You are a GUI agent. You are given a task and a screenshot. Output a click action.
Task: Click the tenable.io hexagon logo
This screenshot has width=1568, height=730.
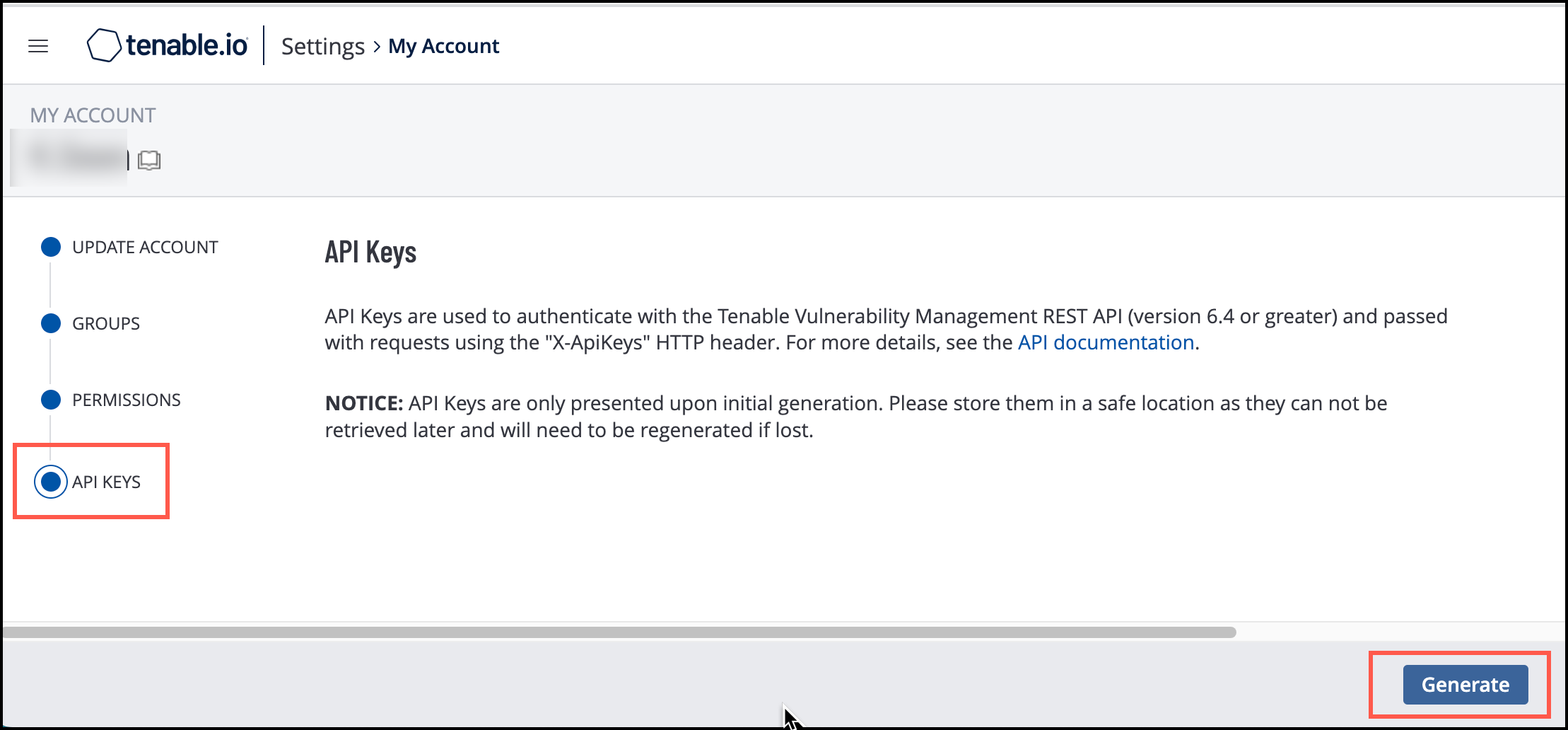[104, 45]
